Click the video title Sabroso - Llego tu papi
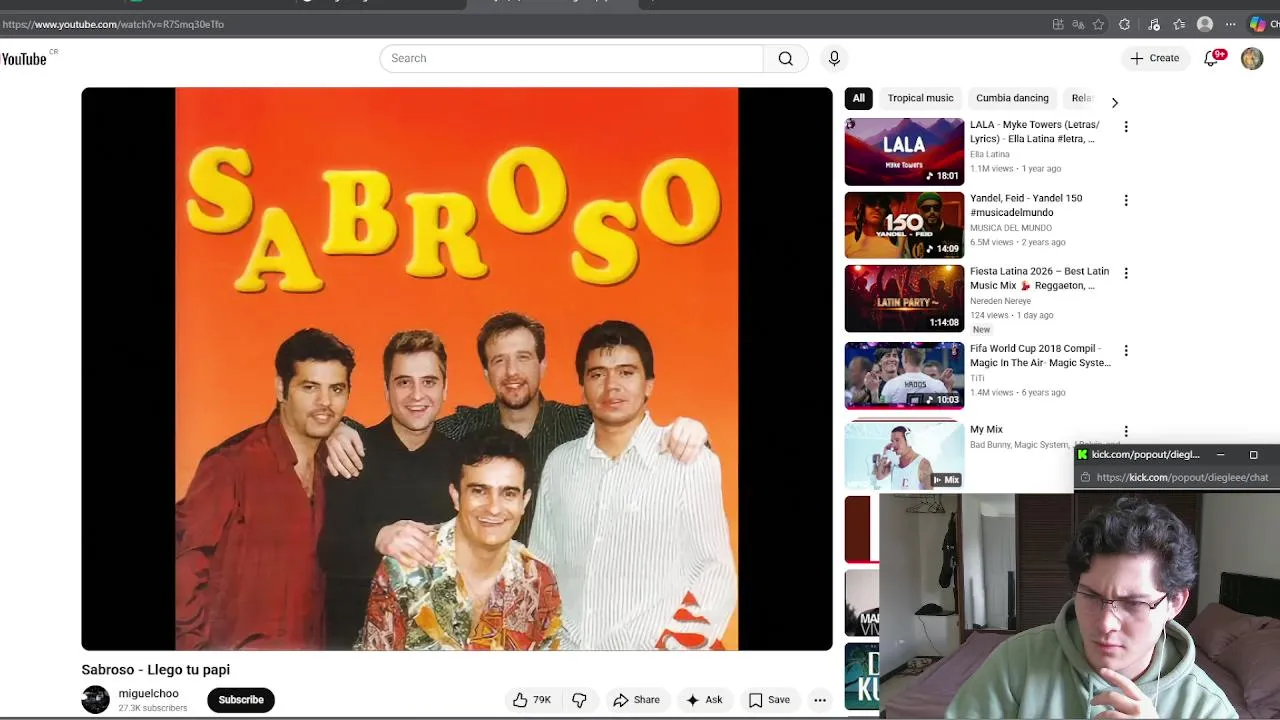Image resolution: width=1280 pixels, height=720 pixels. click(x=156, y=670)
